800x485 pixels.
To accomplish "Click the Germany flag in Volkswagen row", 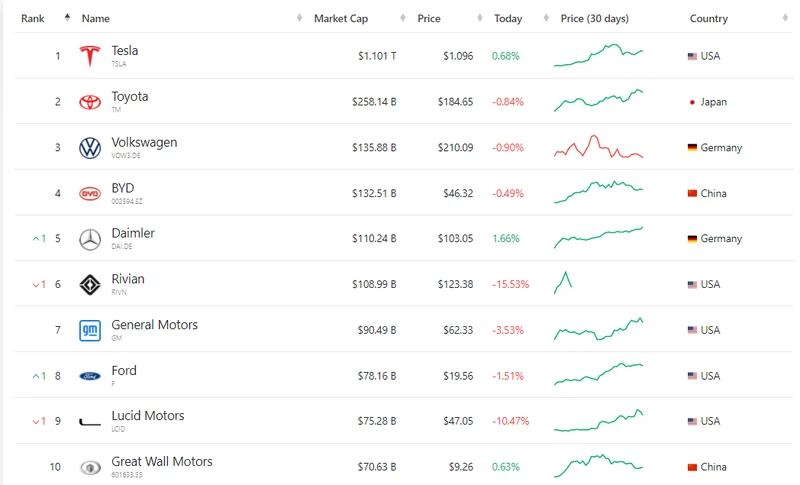I will point(692,147).
